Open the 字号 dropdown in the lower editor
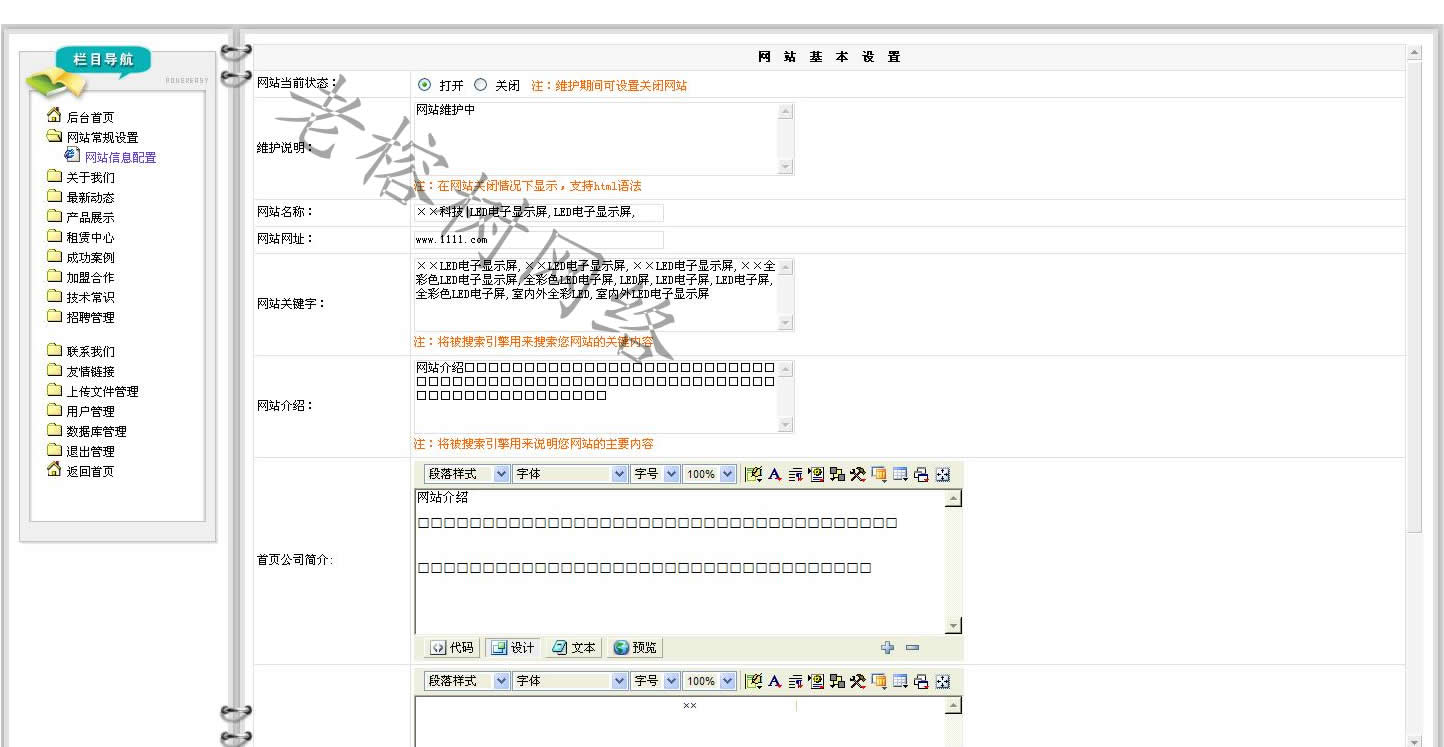1444x747 pixels. click(655, 681)
